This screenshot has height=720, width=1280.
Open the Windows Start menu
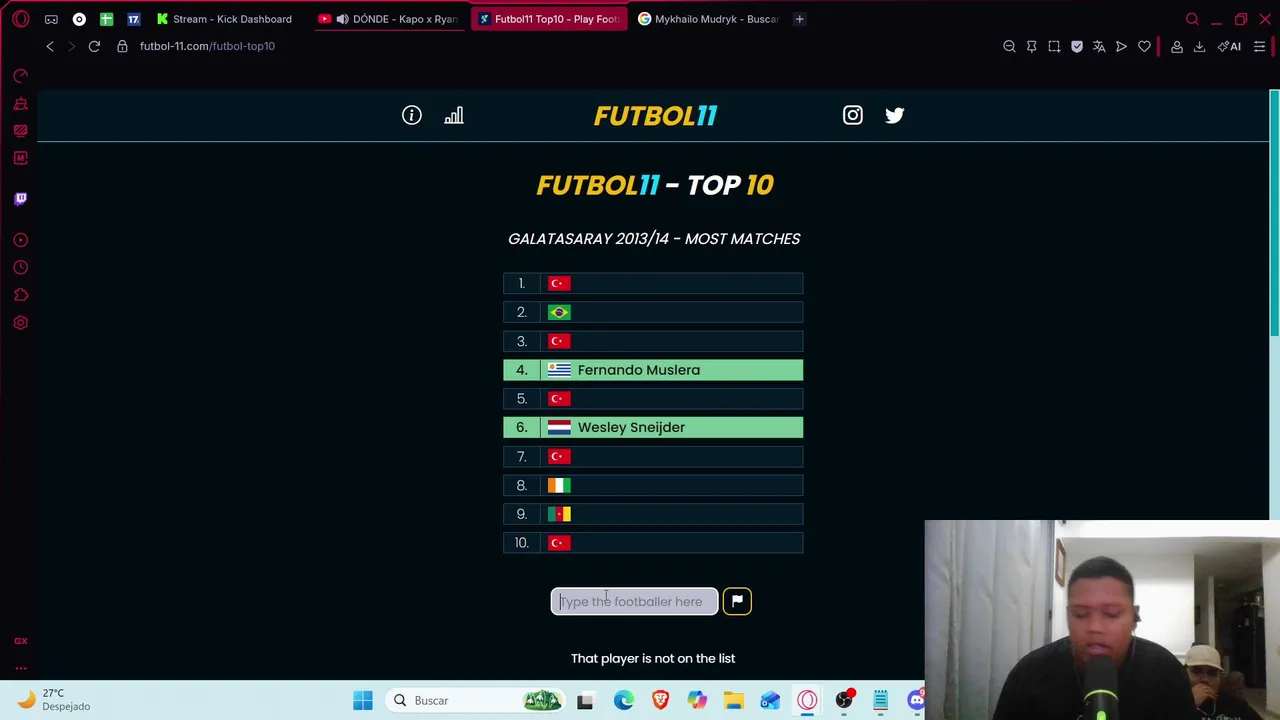click(362, 700)
